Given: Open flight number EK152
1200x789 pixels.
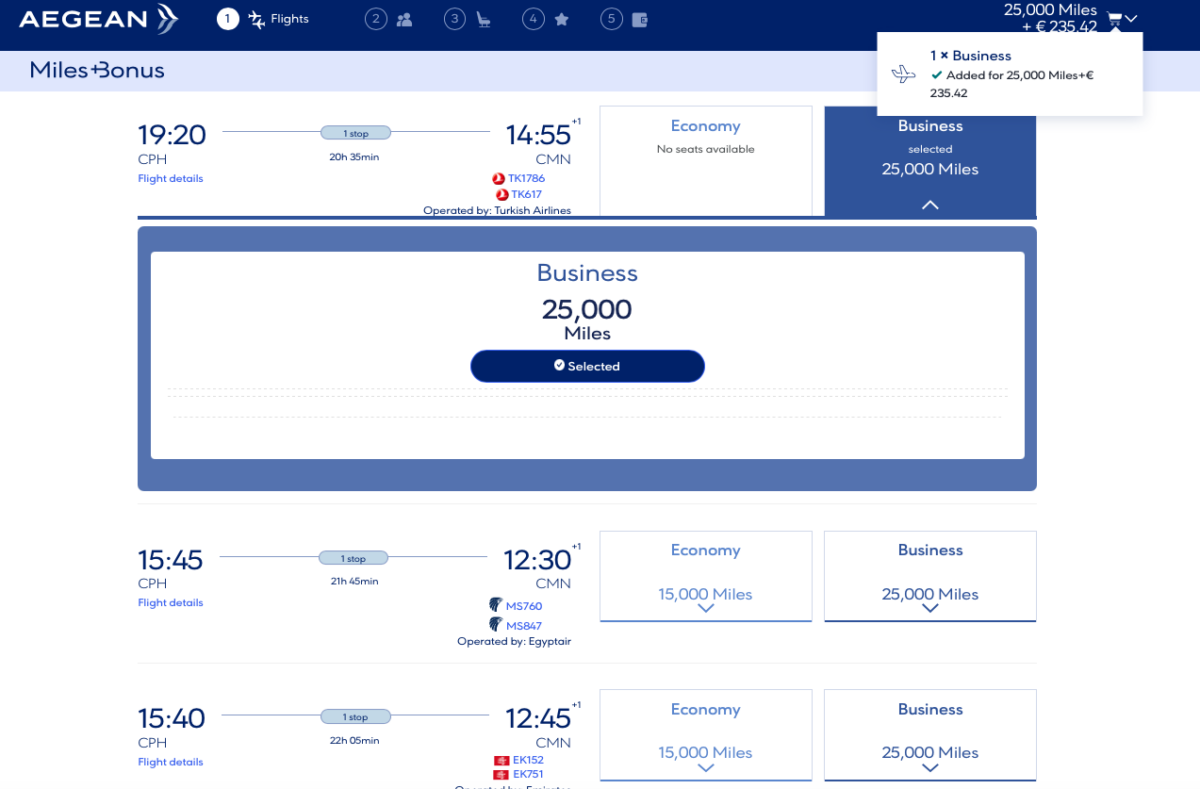Looking at the screenshot, I should click(x=528, y=760).
